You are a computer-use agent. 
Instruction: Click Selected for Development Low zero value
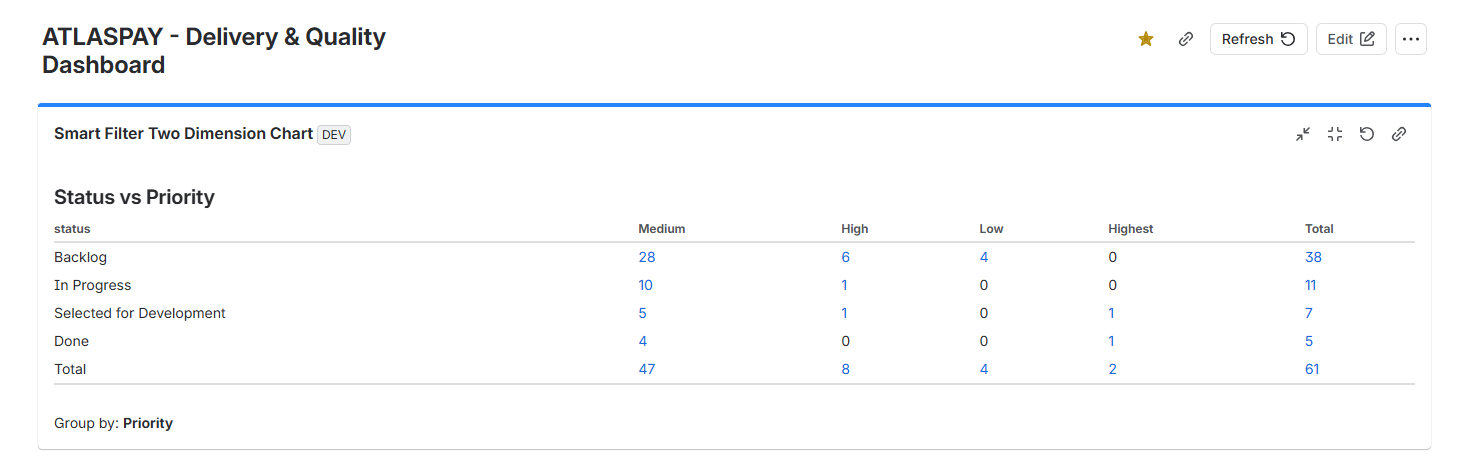click(x=984, y=313)
